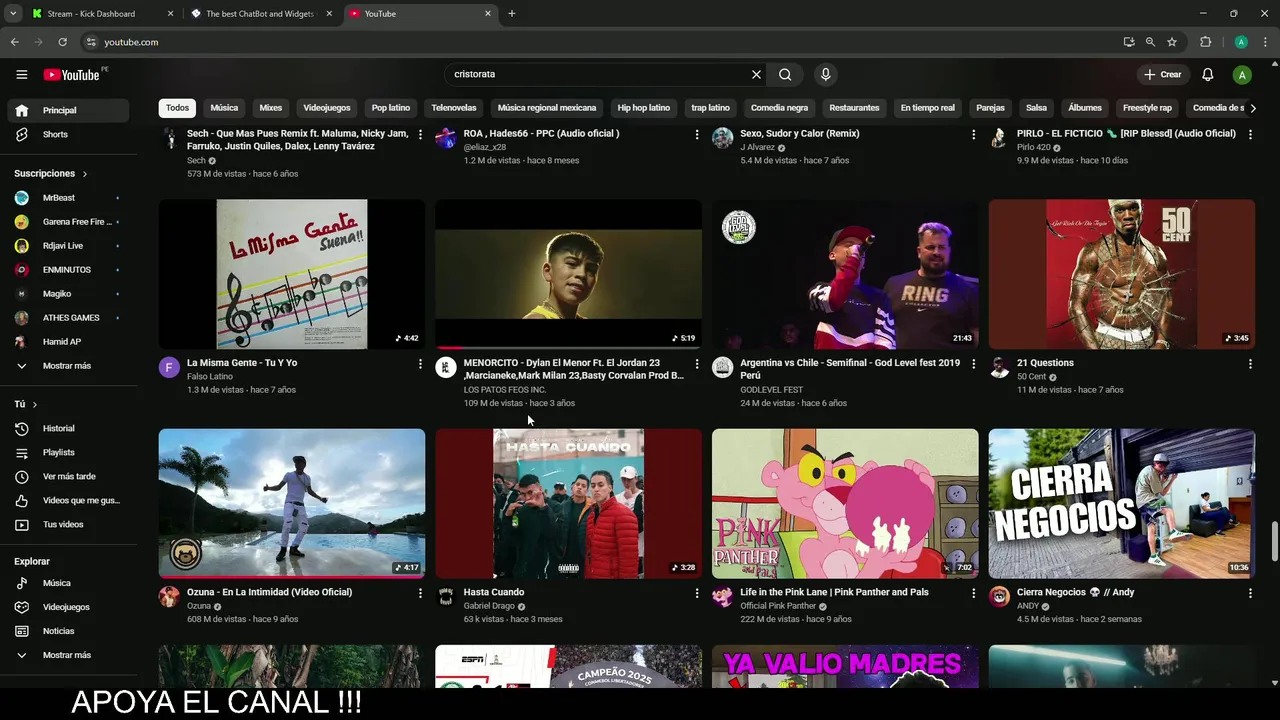Select the Mixes filter chip
The image size is (1280, 720).
[271, 108]
